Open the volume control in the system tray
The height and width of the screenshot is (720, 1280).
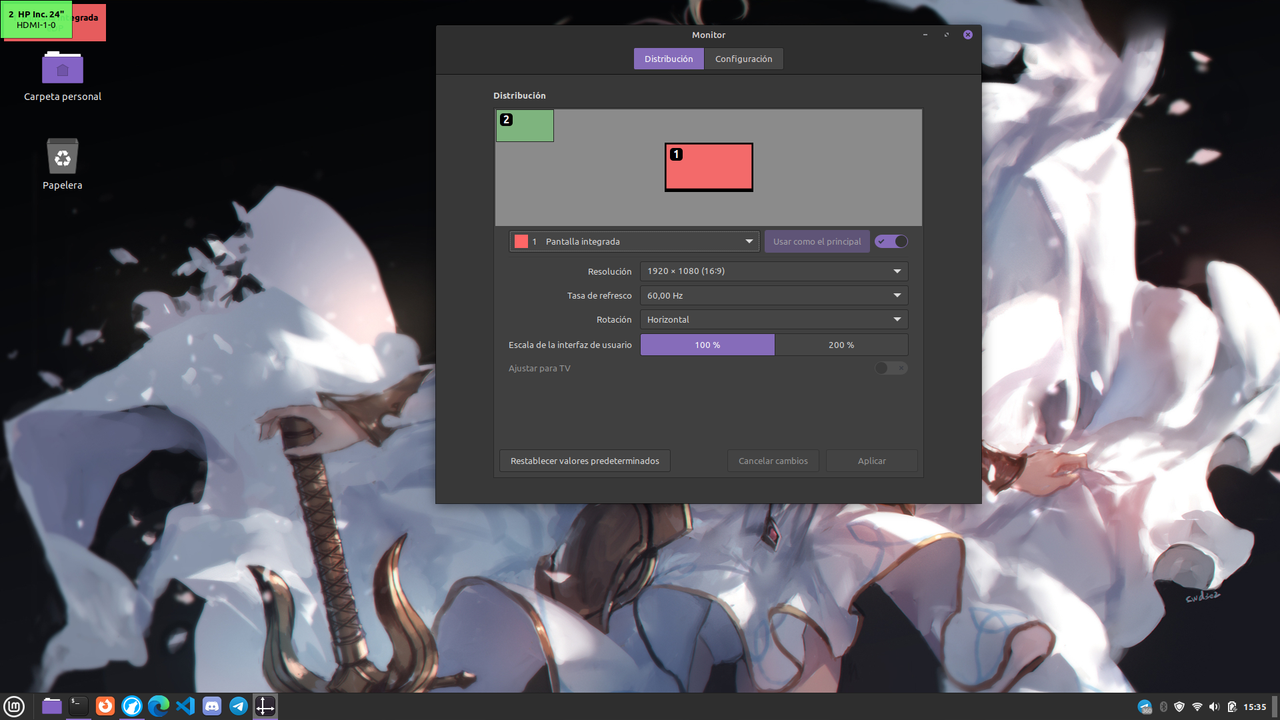(1213, 706)
